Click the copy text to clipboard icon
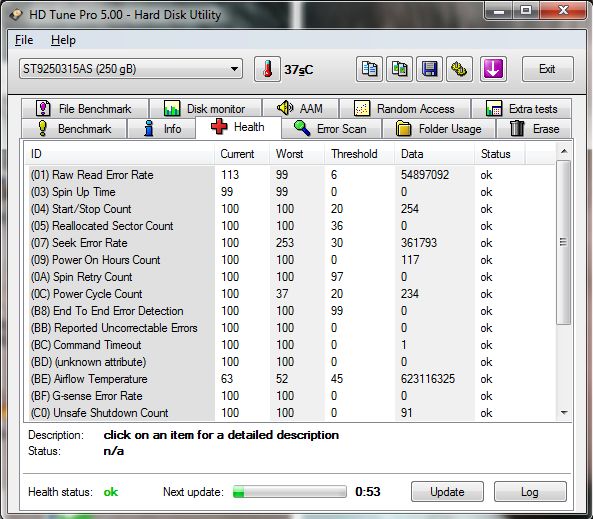Image resolution: width=593 pixels, height=519 pixels. [x=369, y=69]
